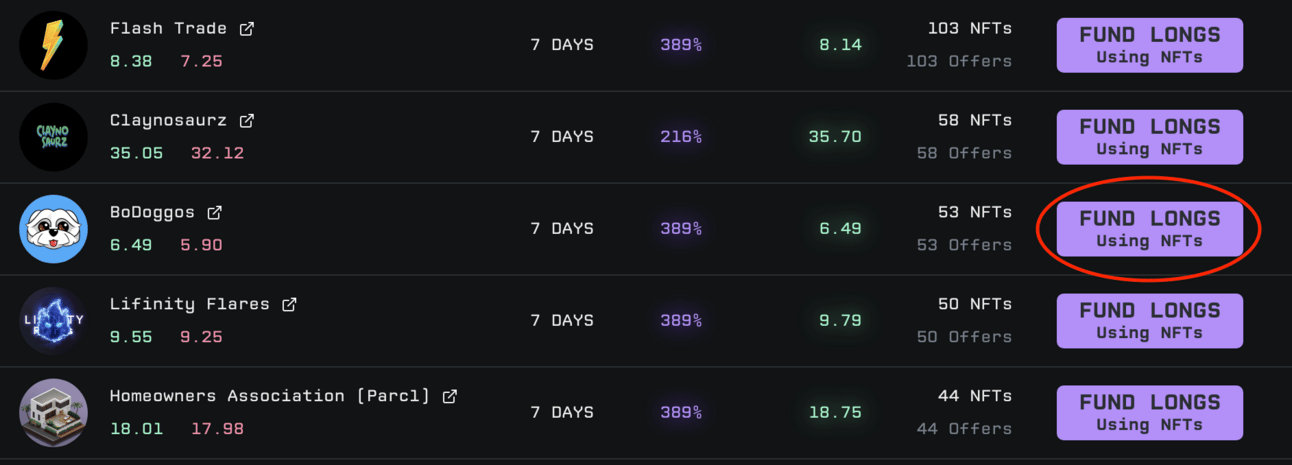1292x465 pixels.
Task: Open BoDoggos external link icon
Action: (214, 213)
